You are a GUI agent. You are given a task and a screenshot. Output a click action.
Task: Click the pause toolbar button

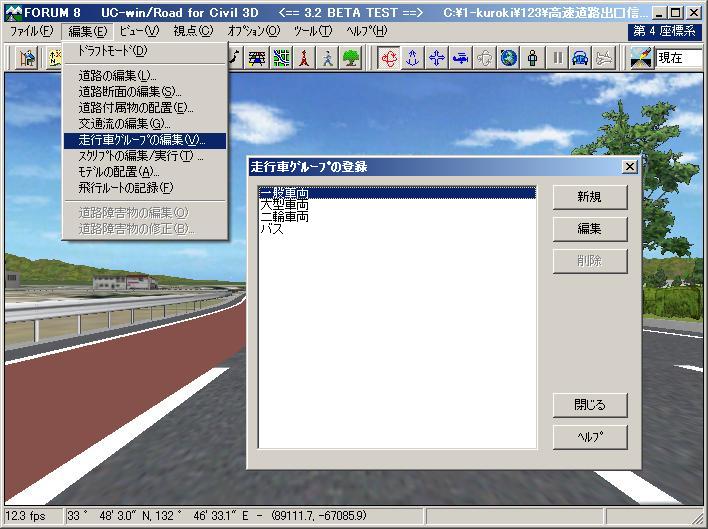click(x=558, y=58)
